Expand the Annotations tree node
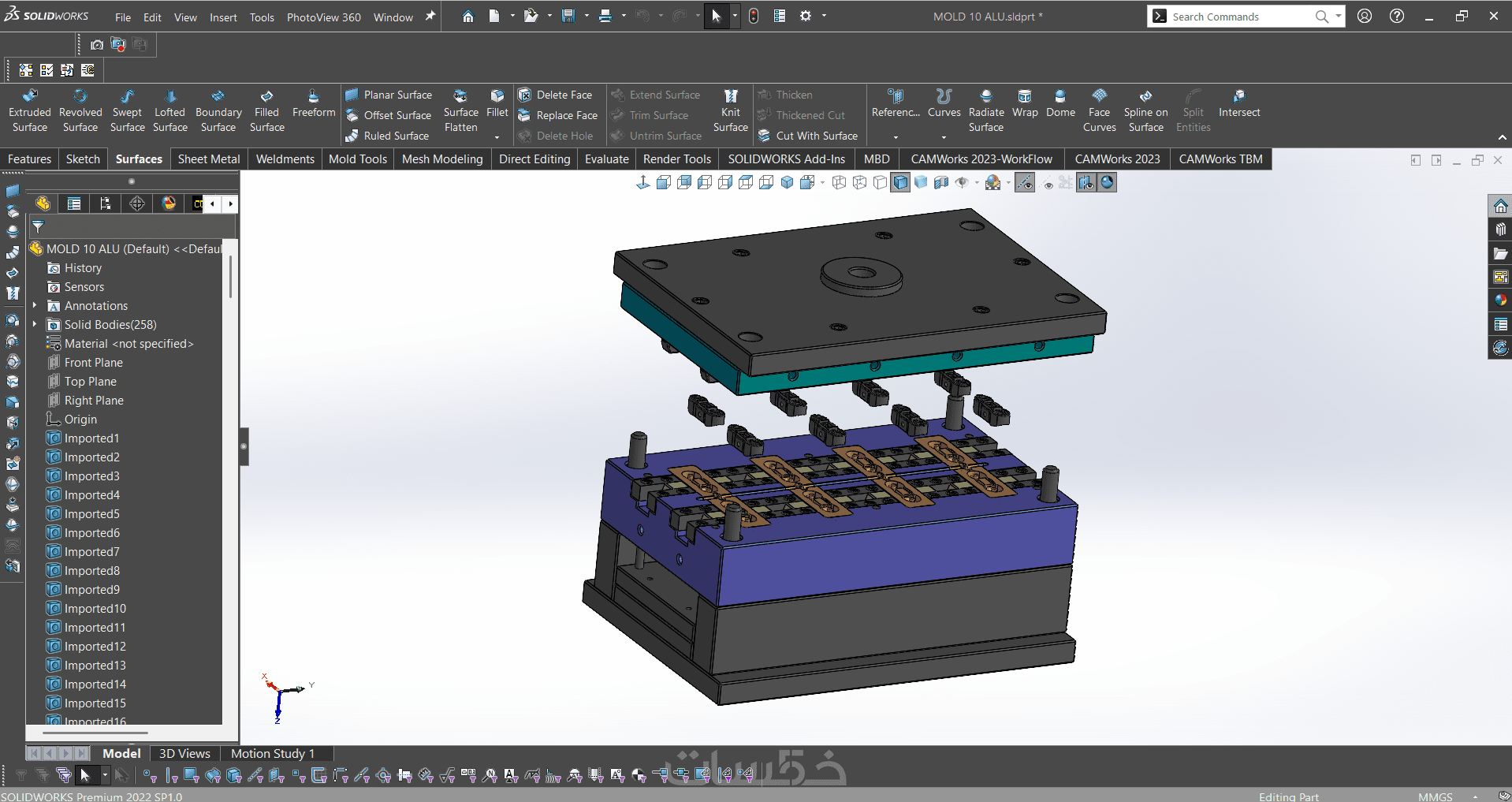Viewport: 1512px width, 802px height. (x=35, y=306)
